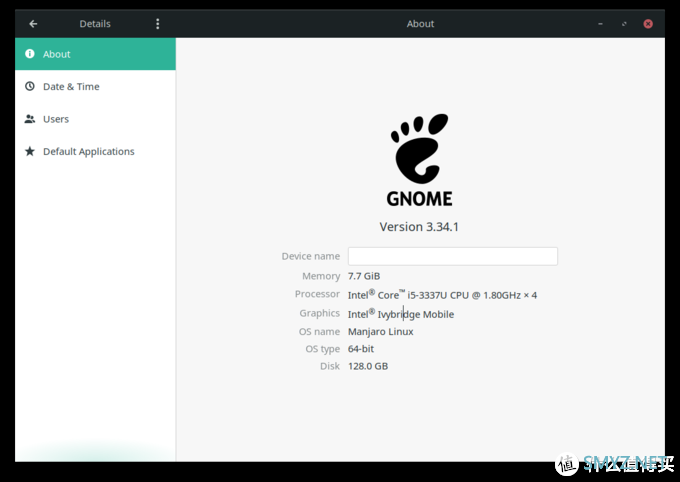Close the Details window
This screenshot has height=482, width=680.
pyautogui.click(x=648, y=24)
